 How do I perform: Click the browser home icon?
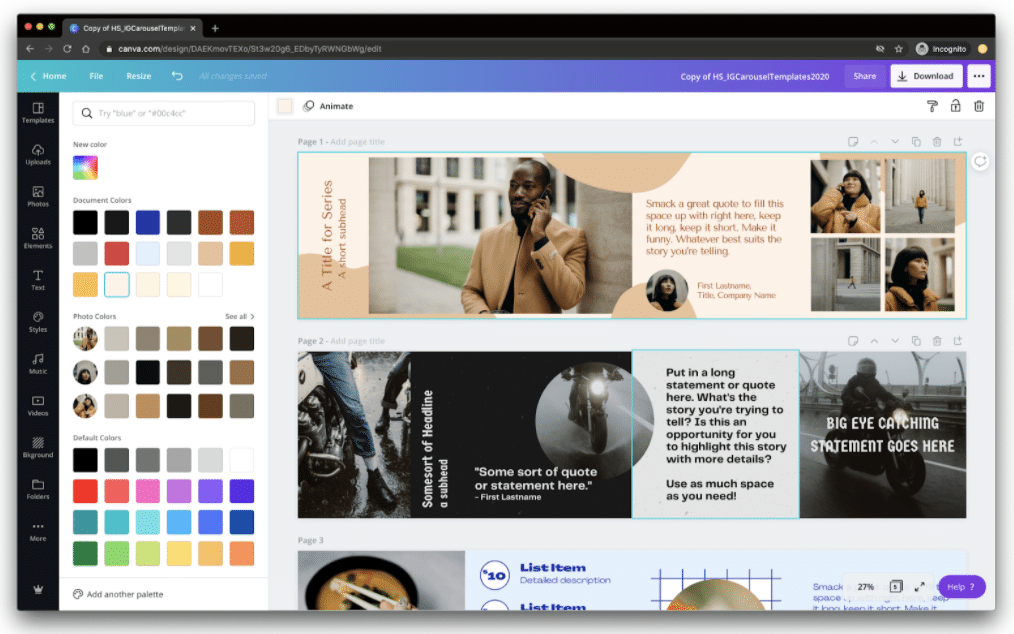pyautogui.click(x=85, y=49)
